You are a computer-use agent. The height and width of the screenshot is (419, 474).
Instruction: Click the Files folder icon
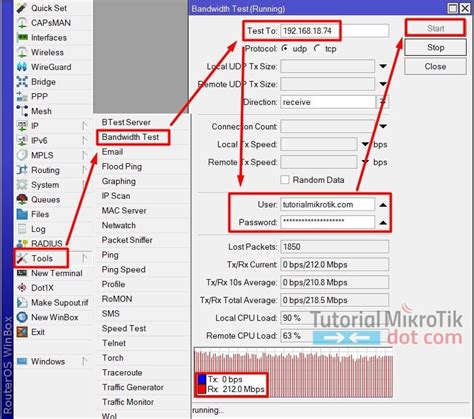click(22, 214)
